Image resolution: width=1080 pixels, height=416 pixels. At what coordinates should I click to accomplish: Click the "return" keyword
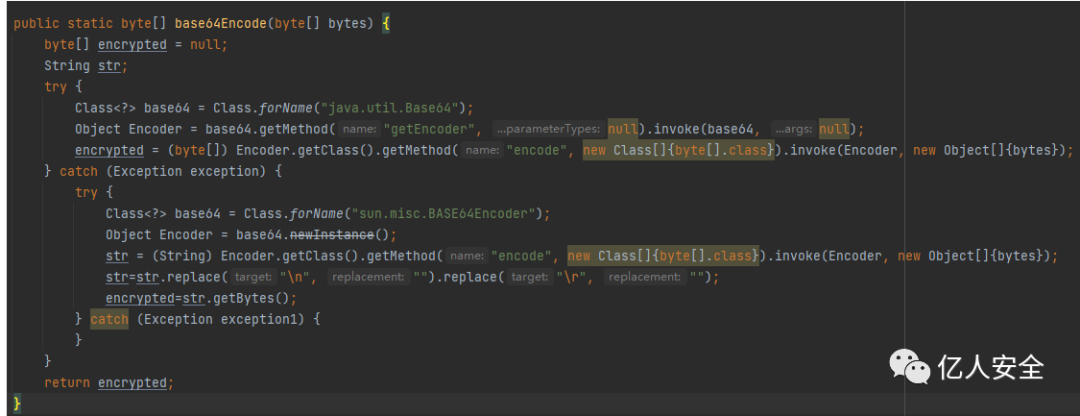tap(68, 383)
